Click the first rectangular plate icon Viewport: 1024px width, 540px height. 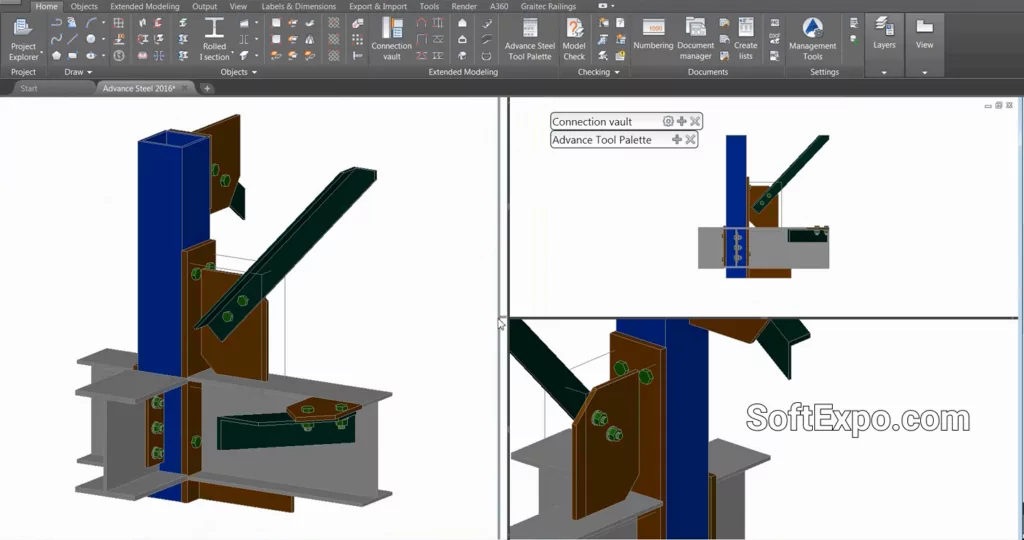tap(276, 23)
